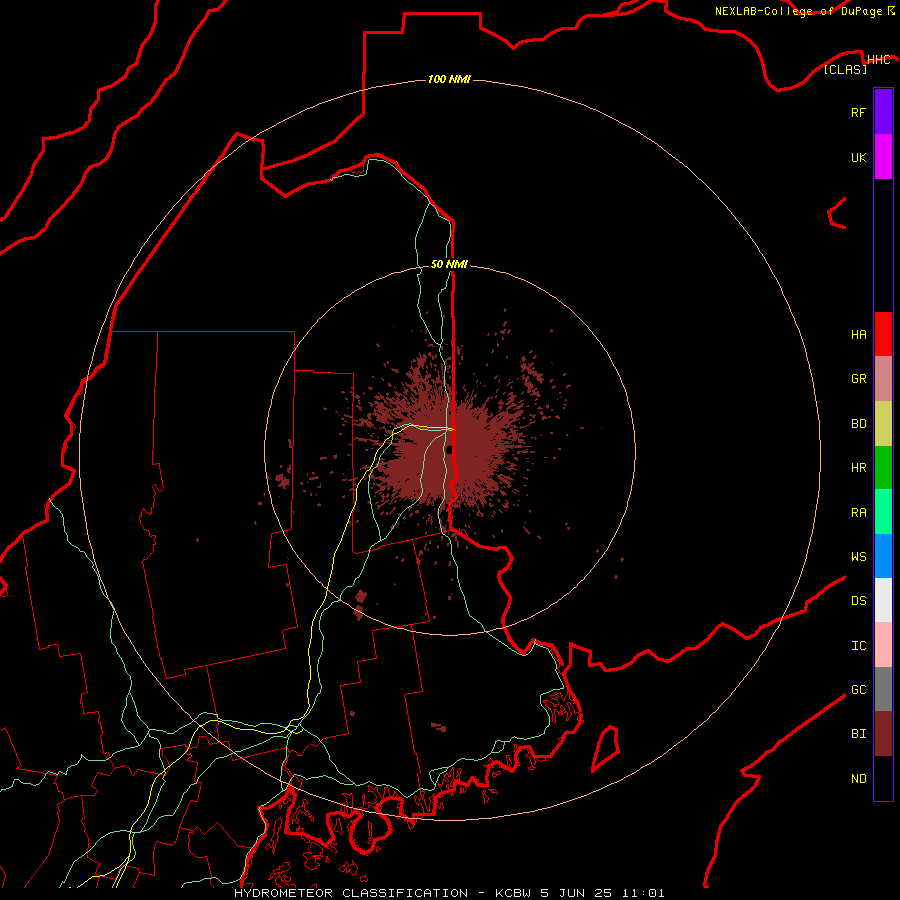Image resolution: width=900 pixels, height=900 pixels.
Task: Click the small island outline off the coast
Action: (605, 748)
